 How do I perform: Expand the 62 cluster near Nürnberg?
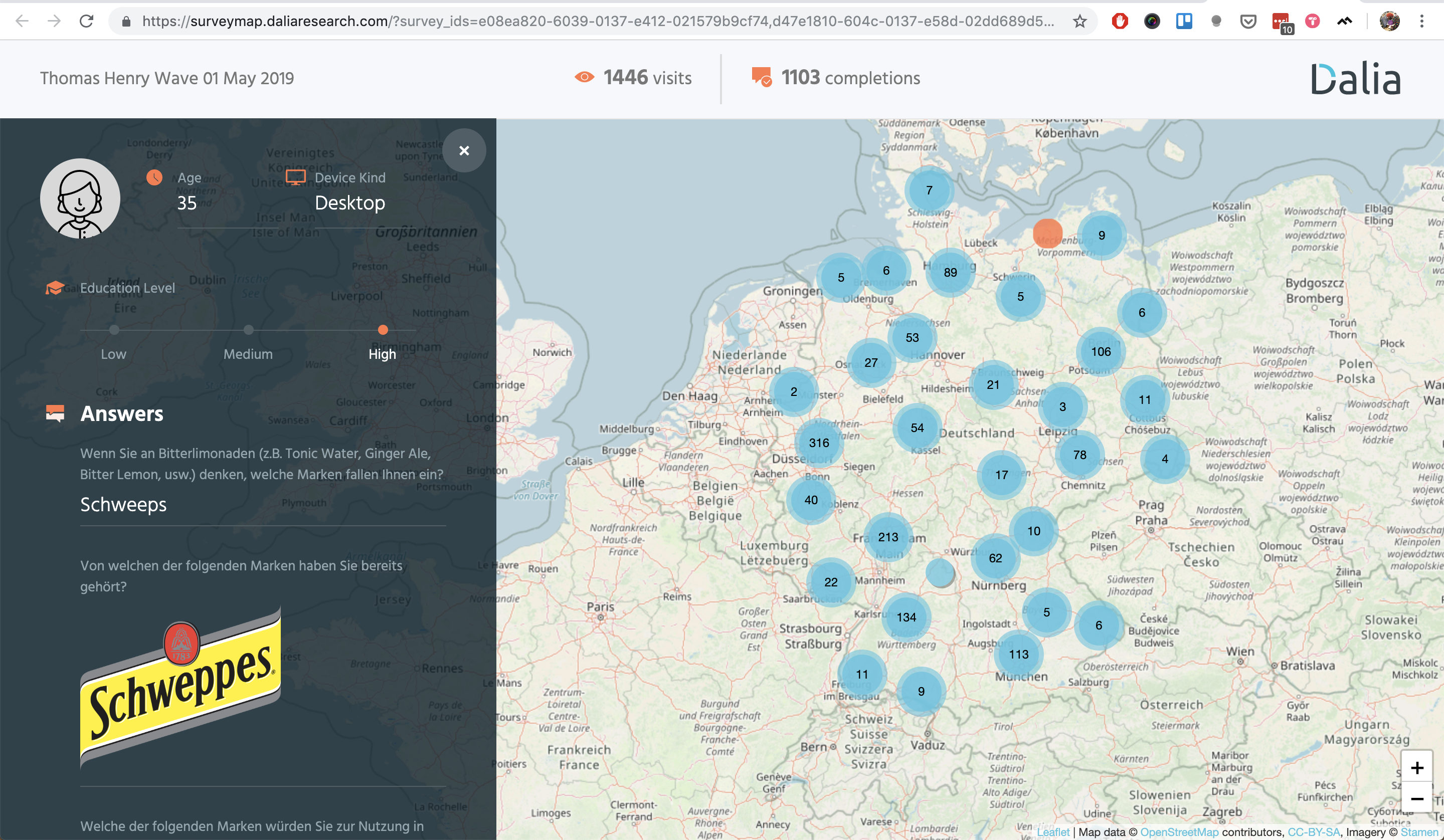click(995, 558)
